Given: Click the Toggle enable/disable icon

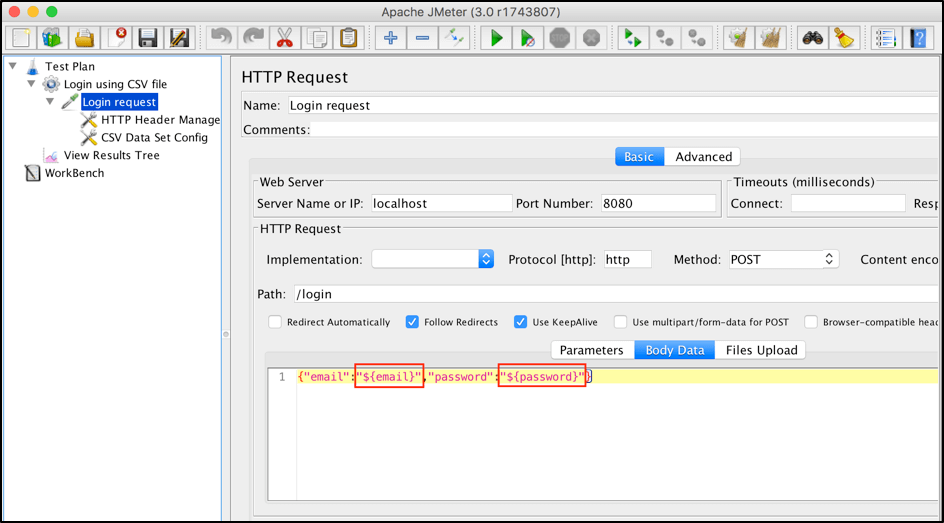Looking at the screenshot, I should (x=454, y=38).
